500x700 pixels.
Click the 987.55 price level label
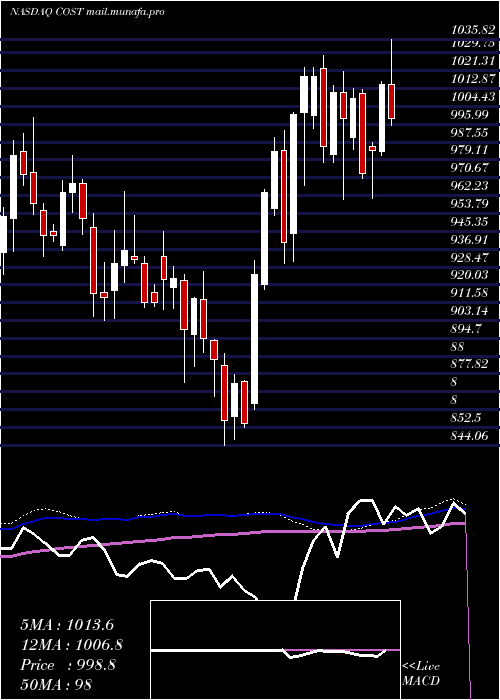click(x=472, y=132)
